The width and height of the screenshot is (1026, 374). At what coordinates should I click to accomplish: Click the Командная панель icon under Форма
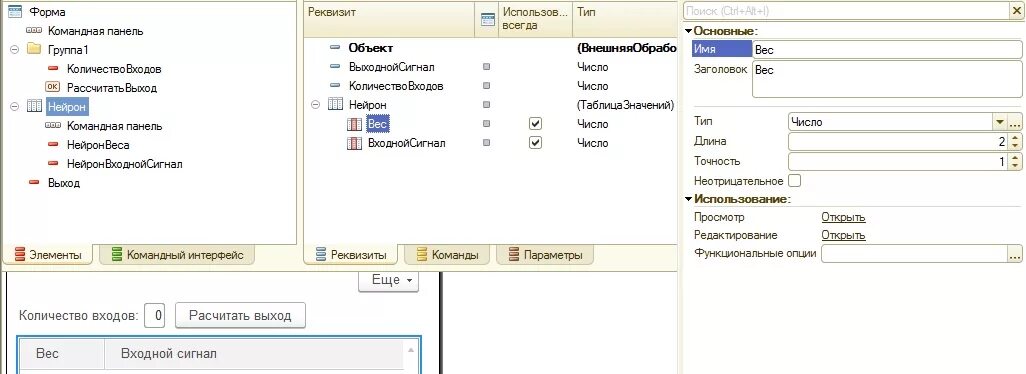pyautogui.click(x=34, y=31)
